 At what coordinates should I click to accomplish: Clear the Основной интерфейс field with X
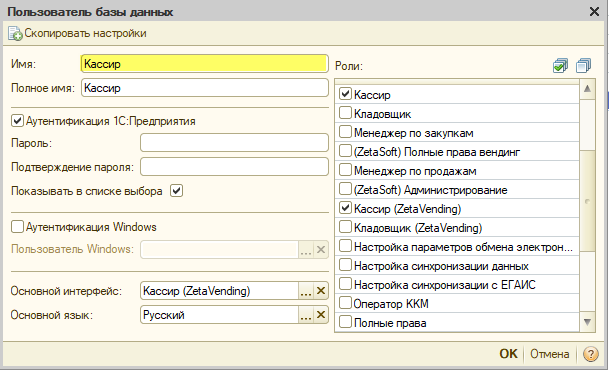[x=321, y=291]
